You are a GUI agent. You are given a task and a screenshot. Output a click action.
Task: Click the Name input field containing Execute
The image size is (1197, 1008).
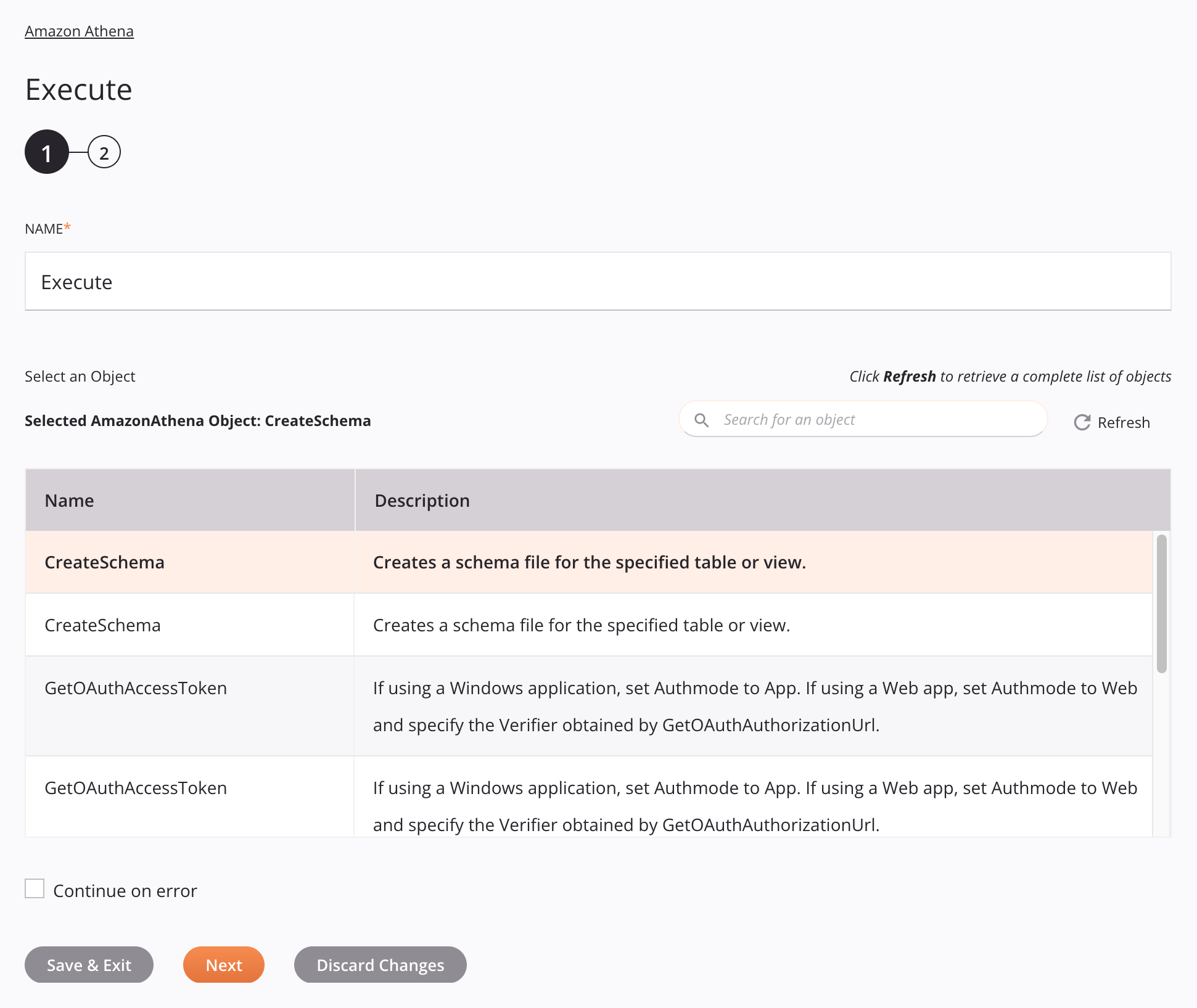598,281
